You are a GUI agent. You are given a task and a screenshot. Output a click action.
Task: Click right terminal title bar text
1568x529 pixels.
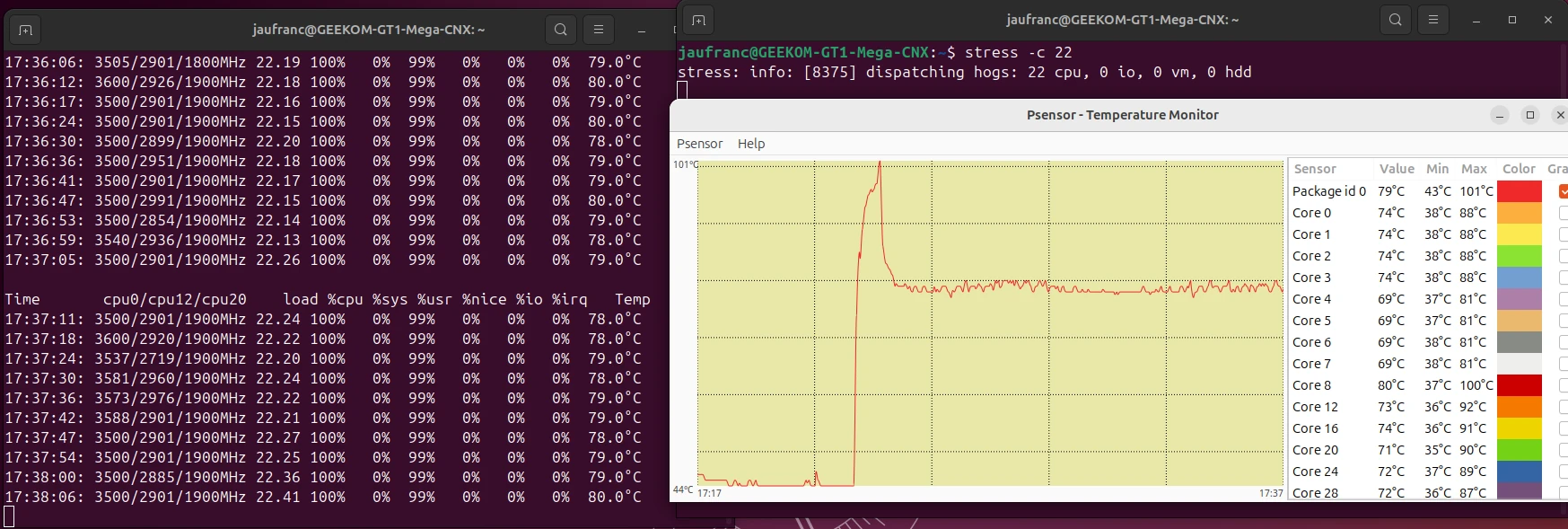1123,20
